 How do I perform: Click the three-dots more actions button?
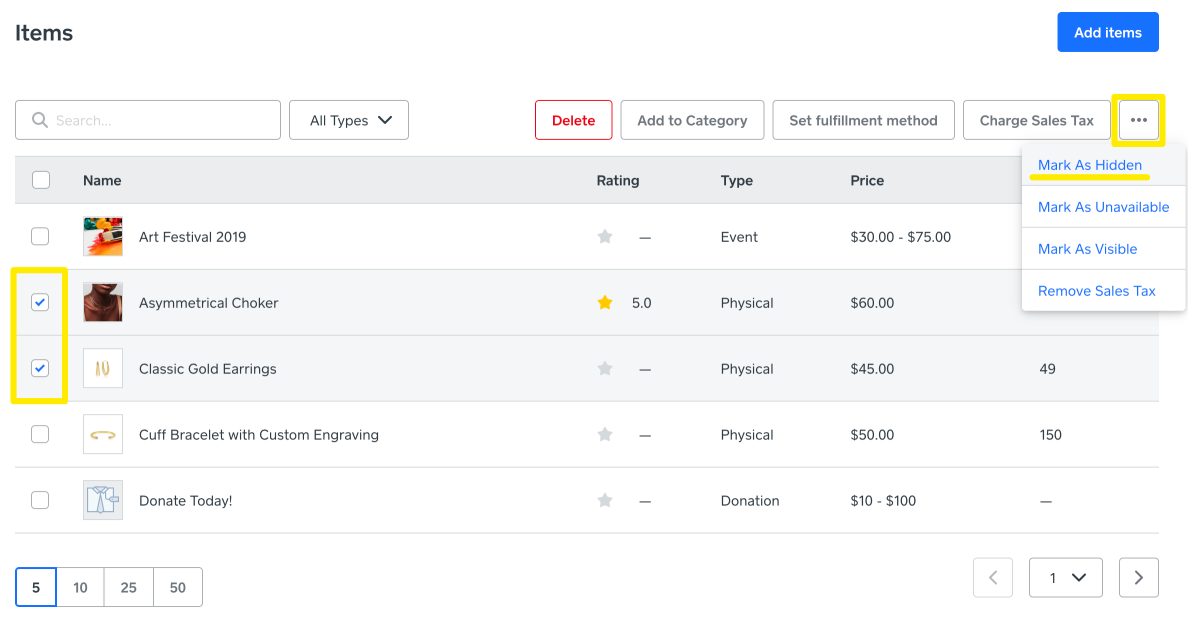tap(1139, 120)
